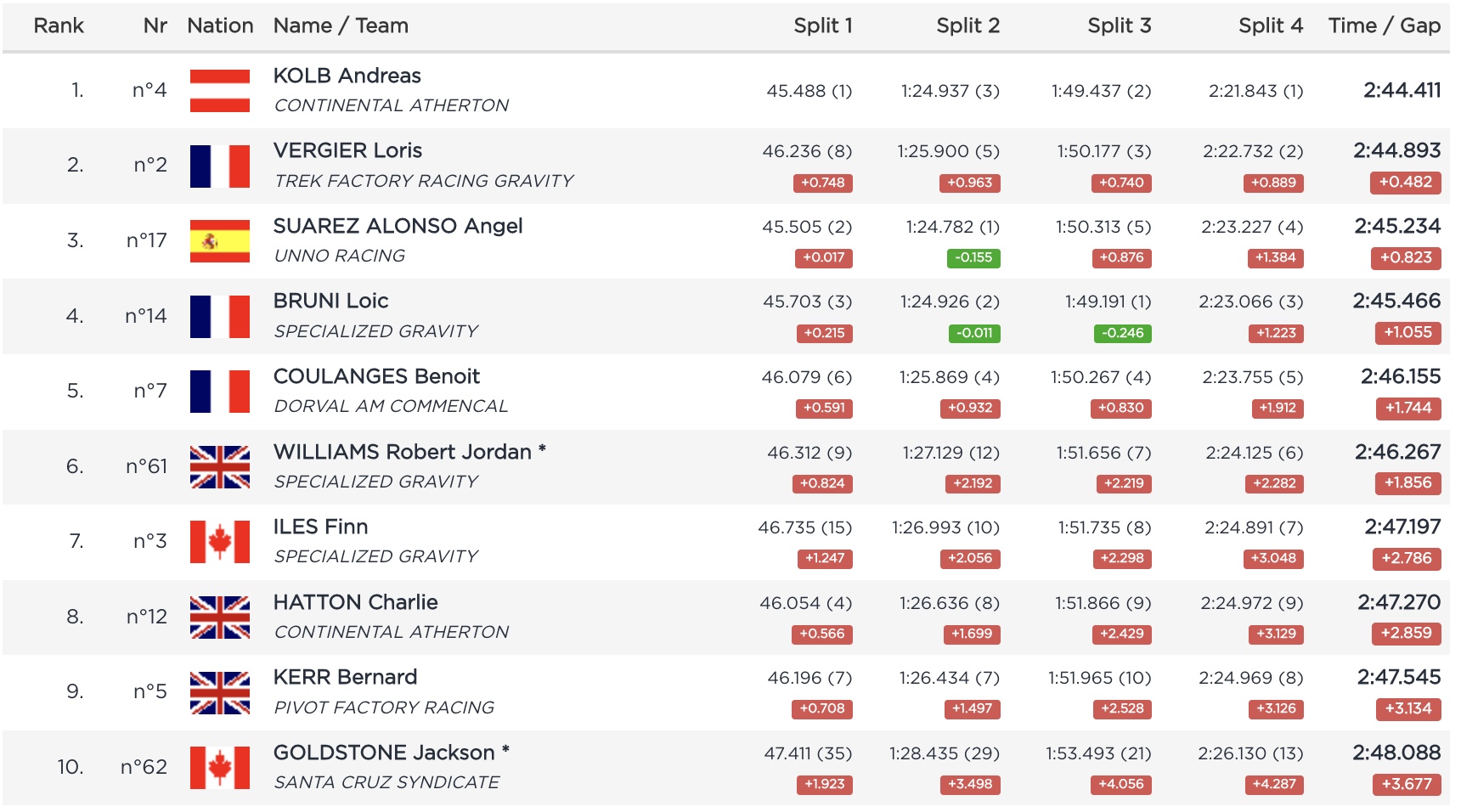Click green -0.155 gap badge for Suarez
This screenshot has height=812, width=1461.
point(973,257)
